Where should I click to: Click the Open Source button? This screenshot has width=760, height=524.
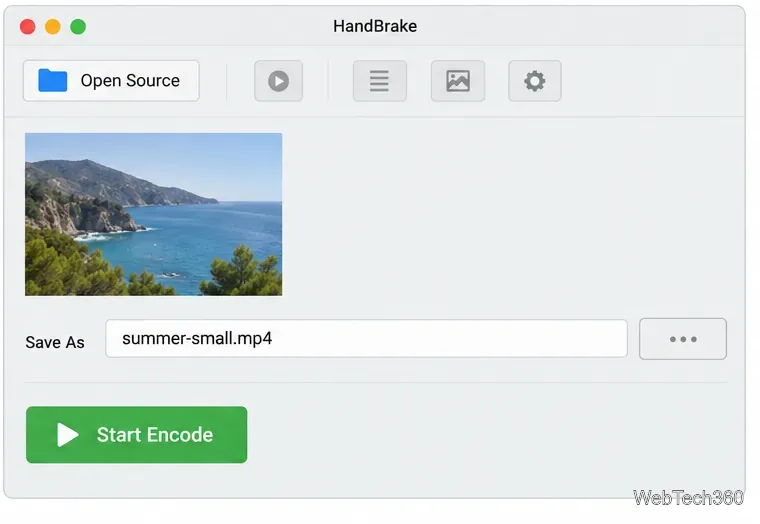tap(111, 80)
